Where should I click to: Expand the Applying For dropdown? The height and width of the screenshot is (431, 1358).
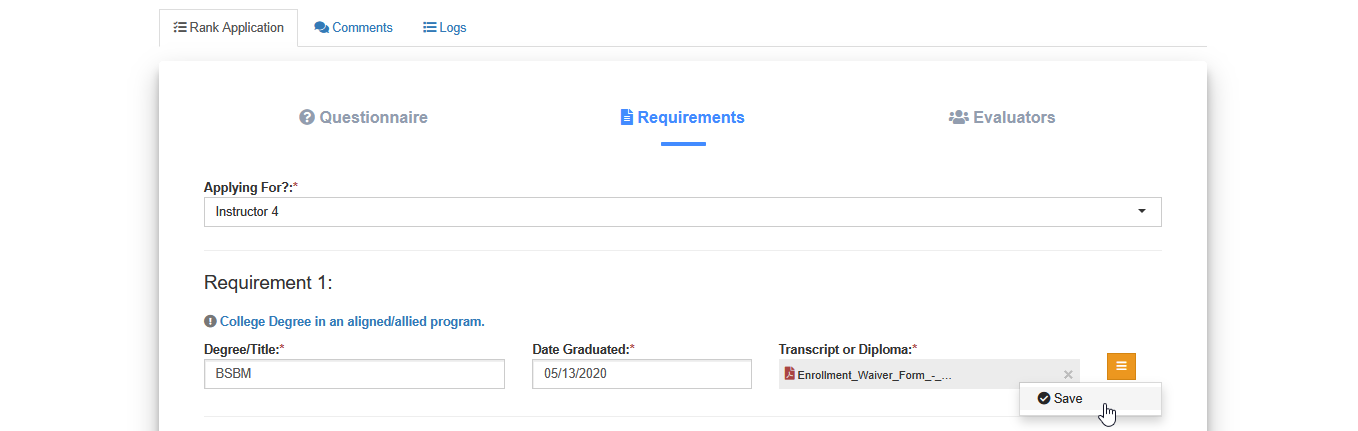[x=682, y=212]
